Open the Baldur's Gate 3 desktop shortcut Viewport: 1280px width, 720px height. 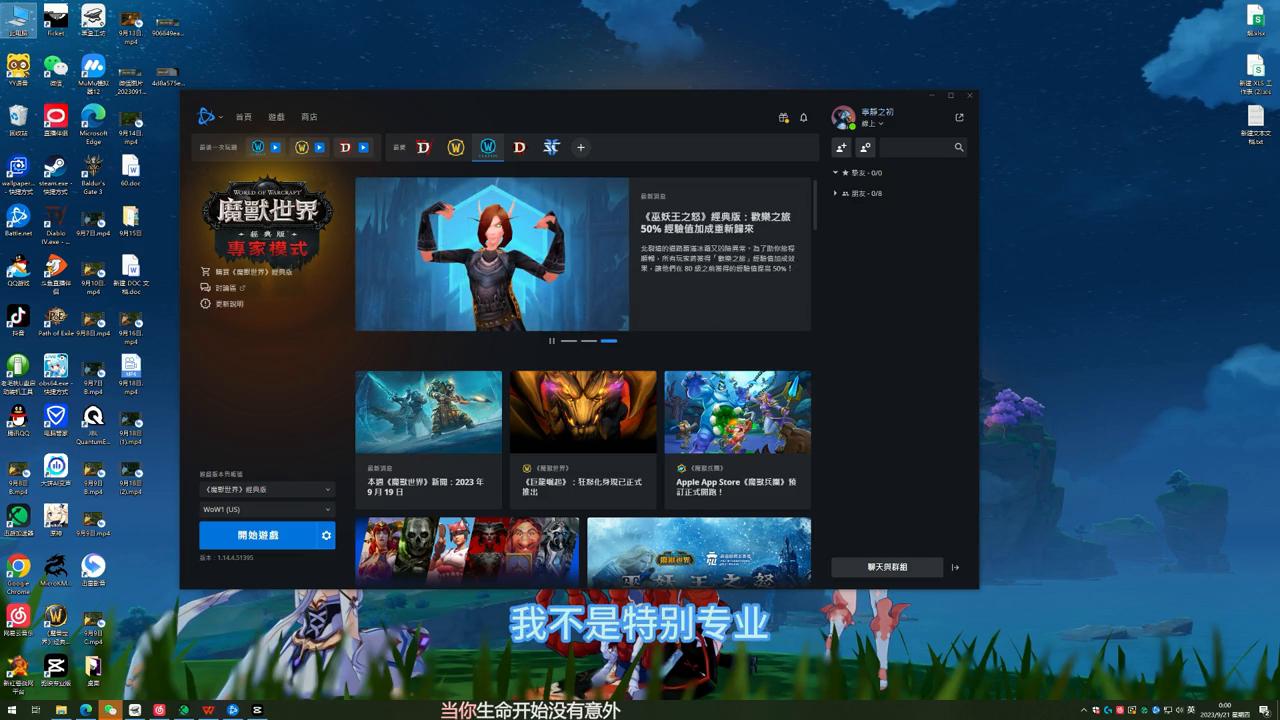93,172
